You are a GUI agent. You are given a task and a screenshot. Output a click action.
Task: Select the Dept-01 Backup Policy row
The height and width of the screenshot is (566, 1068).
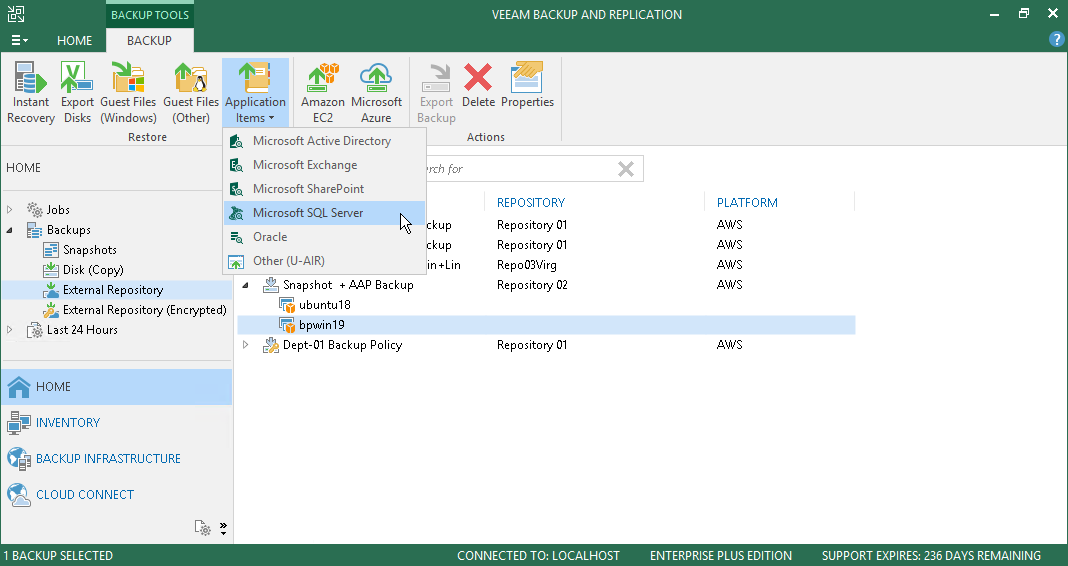(x=546, y=345)
